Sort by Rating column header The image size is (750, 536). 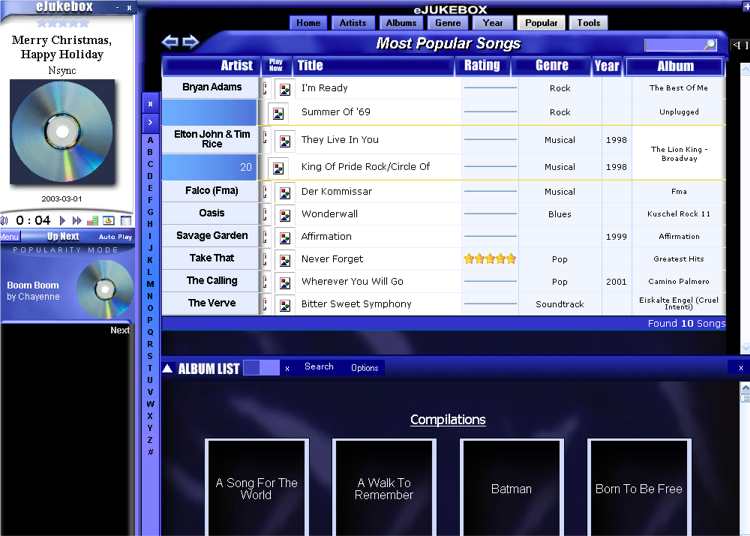[x=482, y=66]
